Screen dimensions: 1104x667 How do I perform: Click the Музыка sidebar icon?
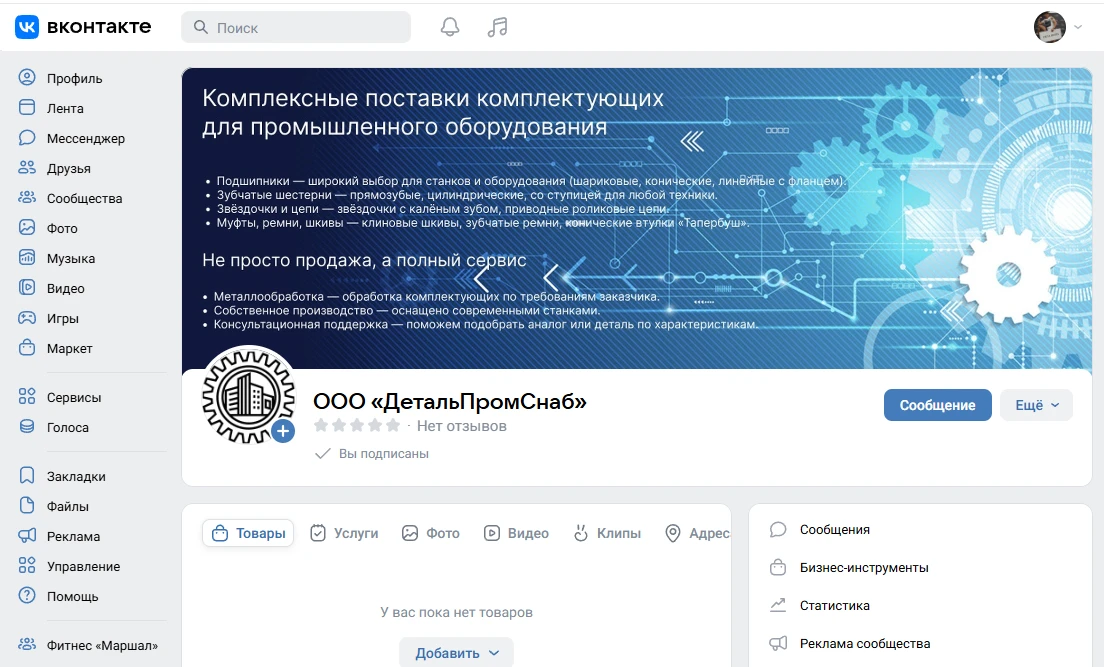coord(27,258)
